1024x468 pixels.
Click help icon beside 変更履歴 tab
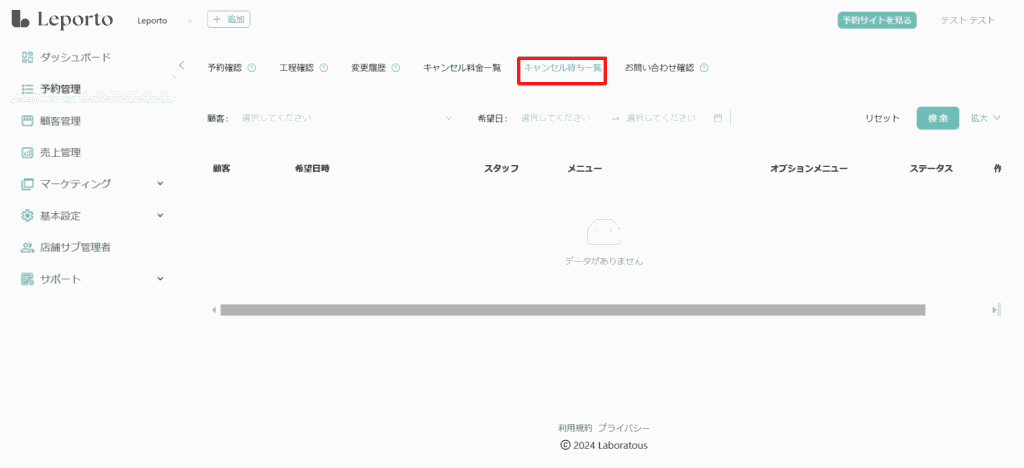(x=395, y=68)
